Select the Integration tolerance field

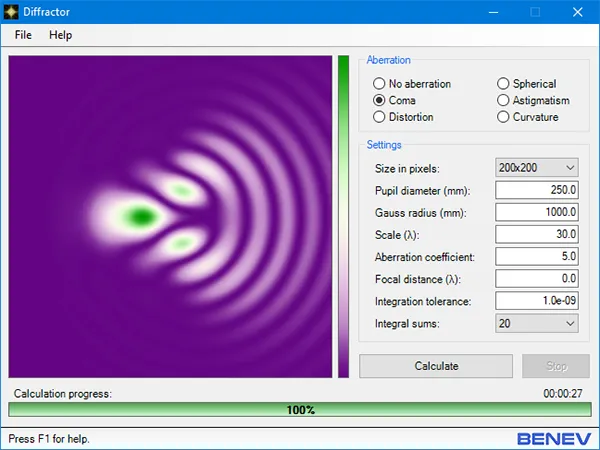[x=537, y=301]
